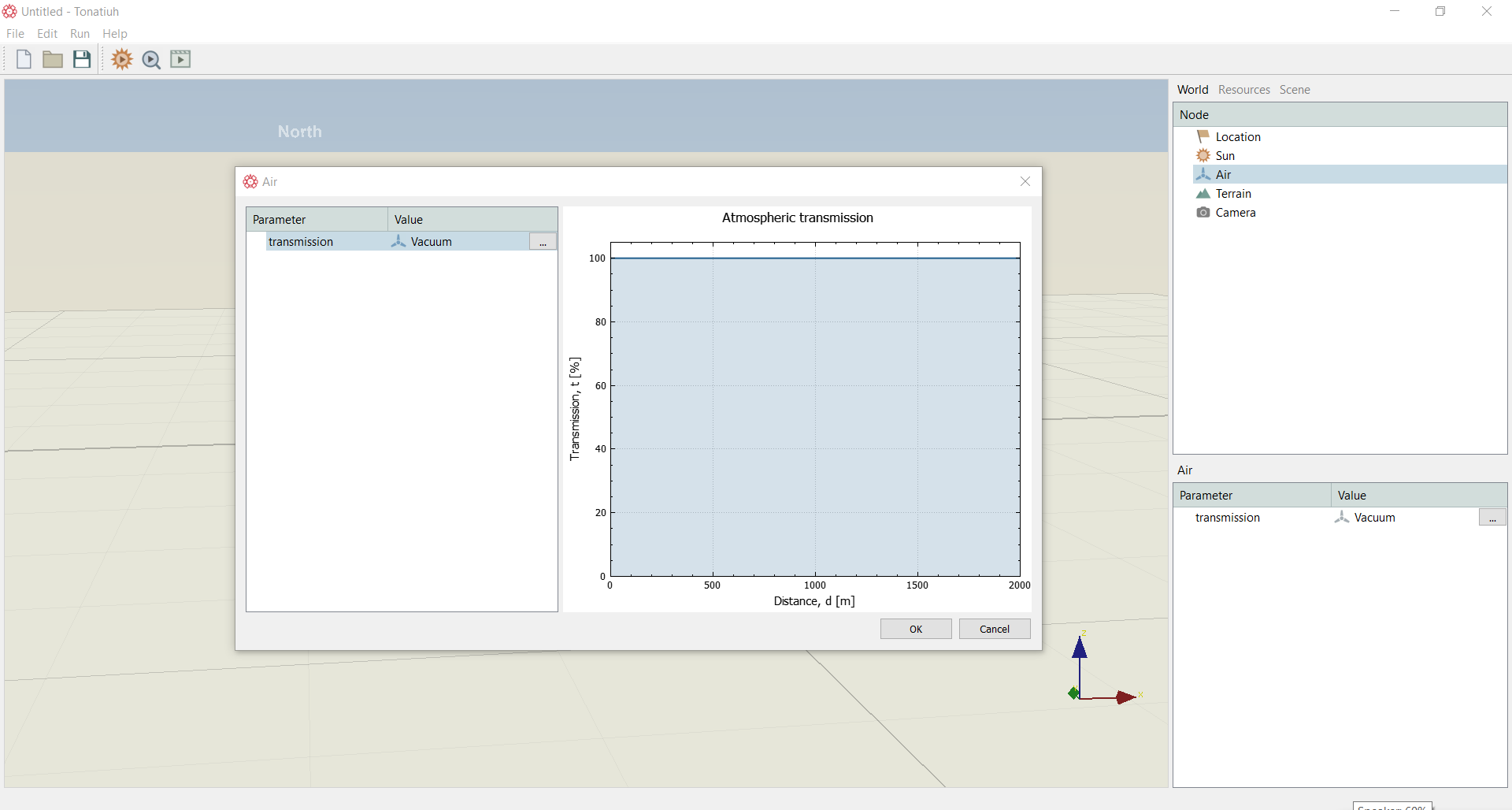Close the Air dialog with the X

pos(1025,182)
